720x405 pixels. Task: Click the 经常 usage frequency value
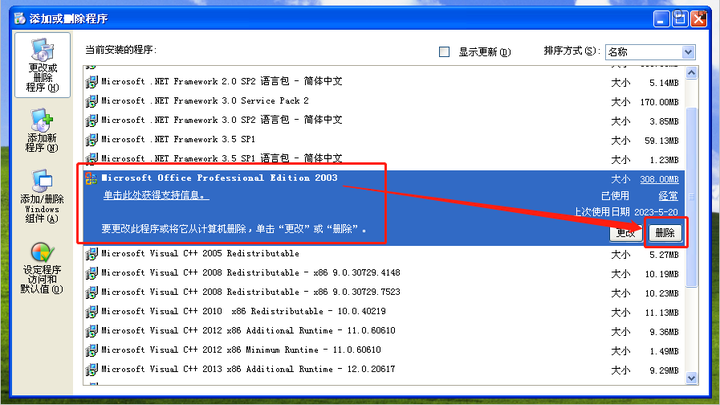click(668, 196)
